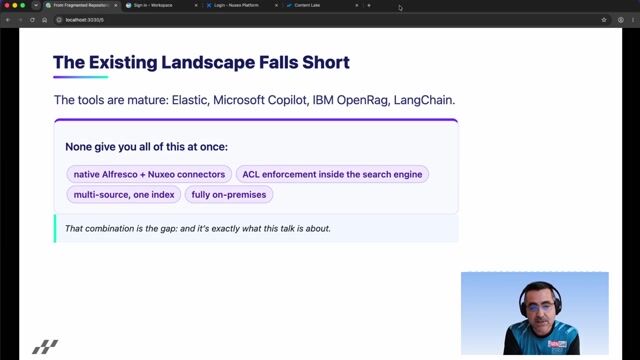Screen dimensions: 640x360
Task: Open the browser home icon
Action: click(44, 20)
